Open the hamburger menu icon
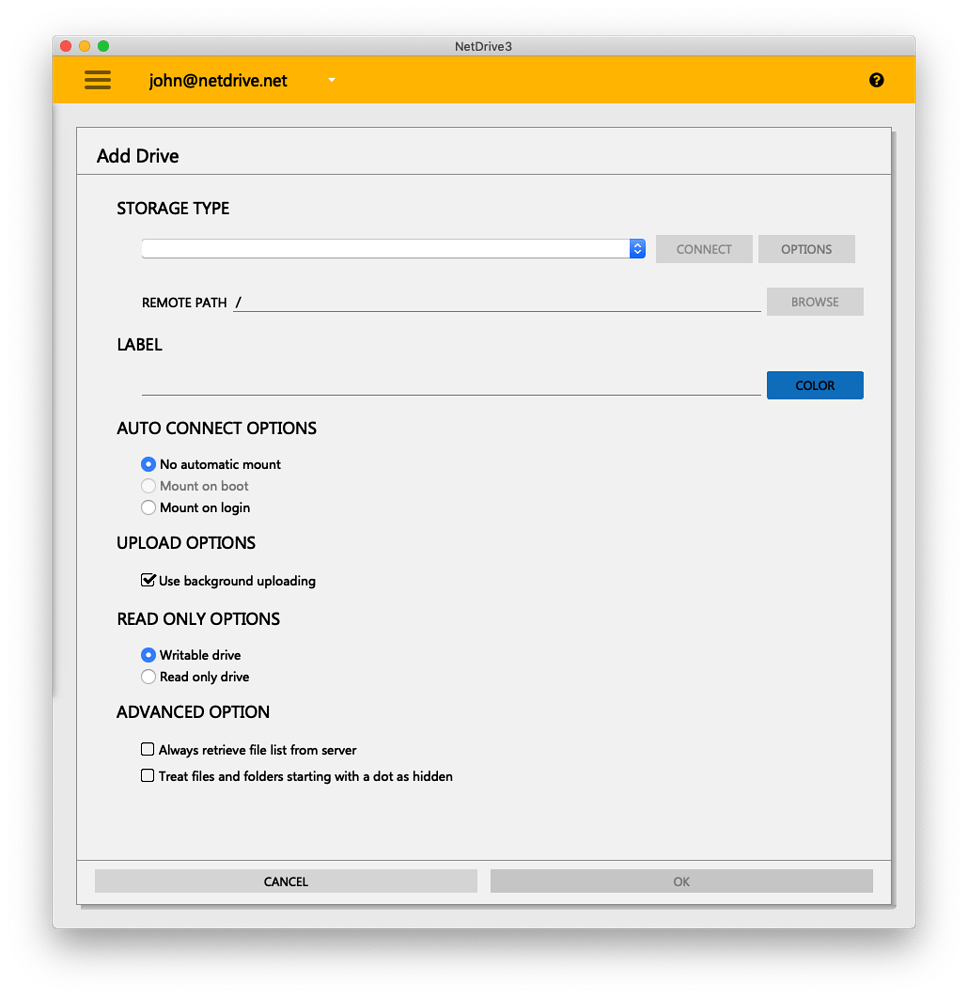Image resolution: width=968 pixels, height=998 pixels. click(97, 80)
